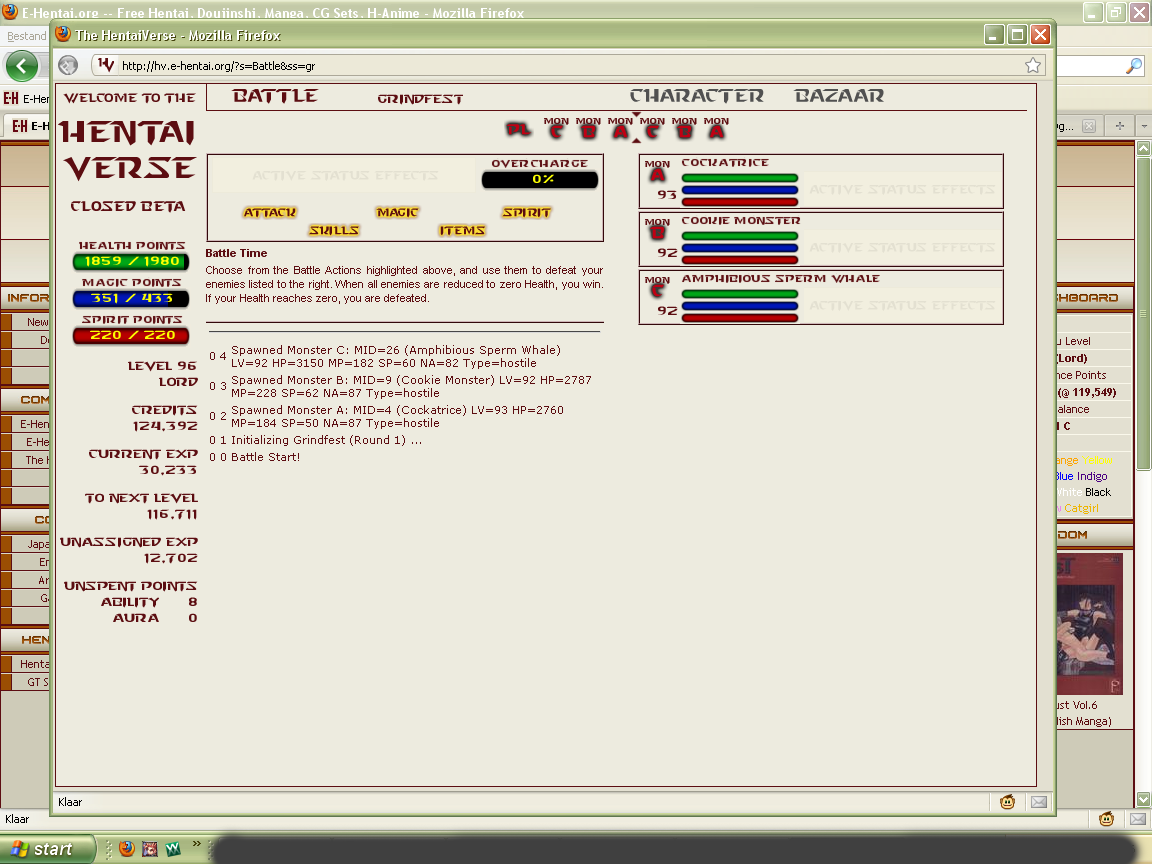Close the background tab ending 'g...'
The width and height of the screenshot is (1152, 864).
1089,126
